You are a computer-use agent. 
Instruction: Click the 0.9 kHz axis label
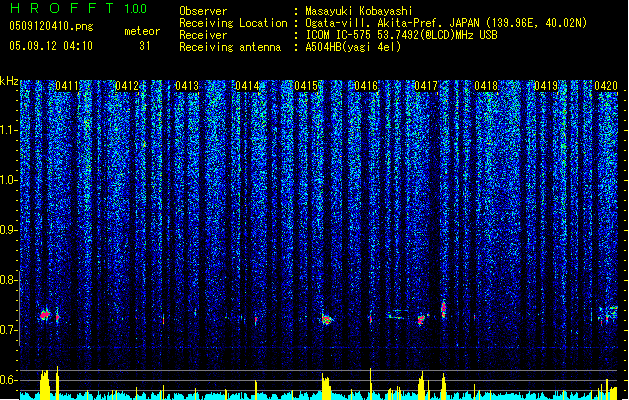(9, 230)
